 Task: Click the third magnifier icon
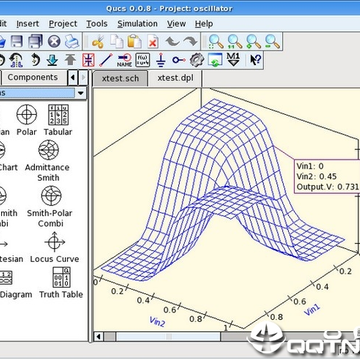(253, 42)
